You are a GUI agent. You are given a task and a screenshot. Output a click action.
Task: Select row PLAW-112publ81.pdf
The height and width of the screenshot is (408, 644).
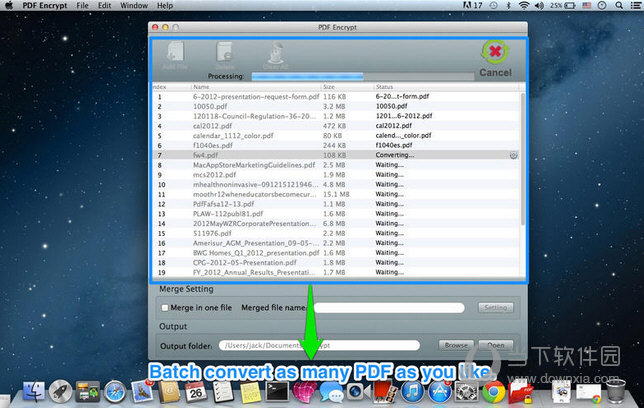coord(336,214)
